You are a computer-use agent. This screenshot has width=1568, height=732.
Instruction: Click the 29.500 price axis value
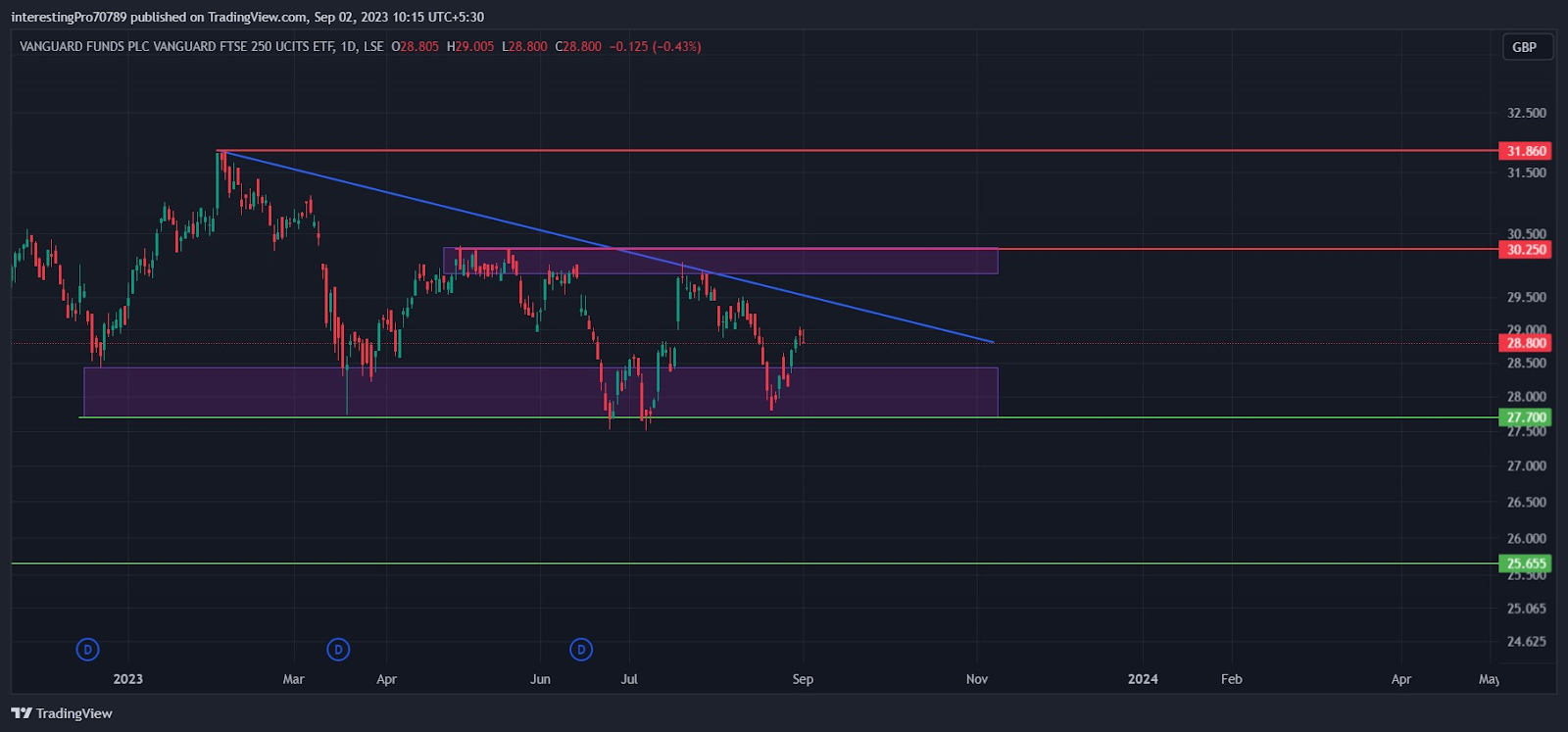pos(1526,297)
